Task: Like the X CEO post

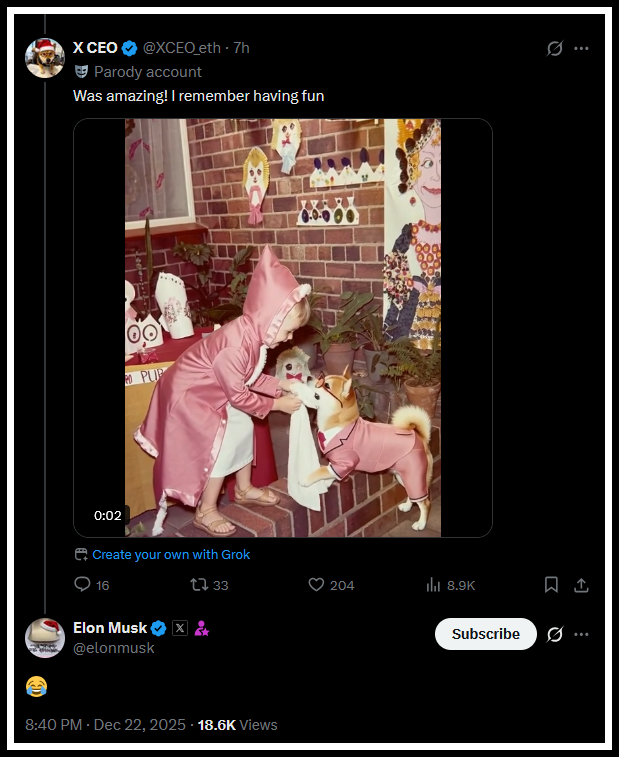Action: click(x=316, y=585)
